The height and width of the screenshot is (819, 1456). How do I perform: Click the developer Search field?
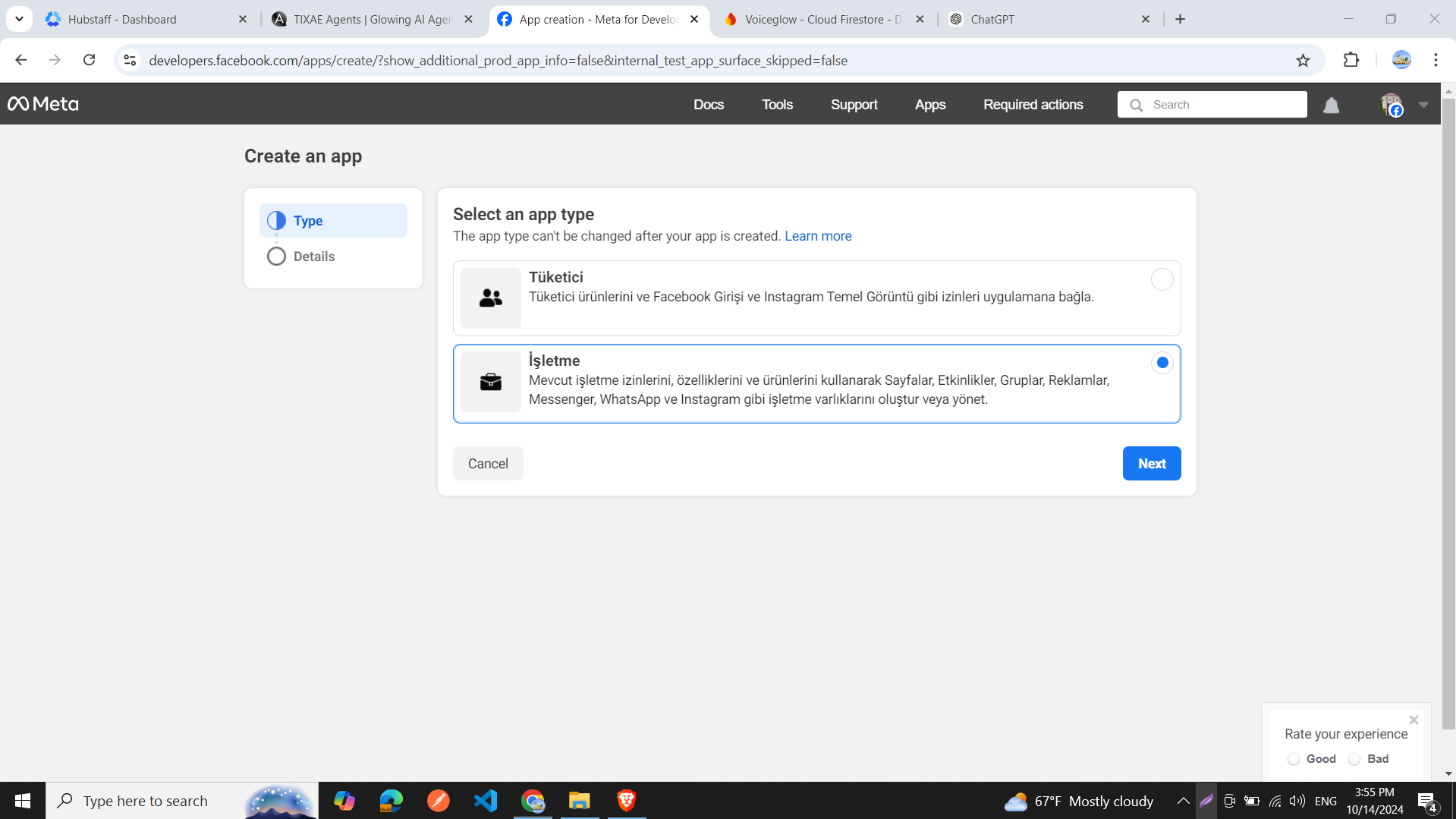point(1214,105)
